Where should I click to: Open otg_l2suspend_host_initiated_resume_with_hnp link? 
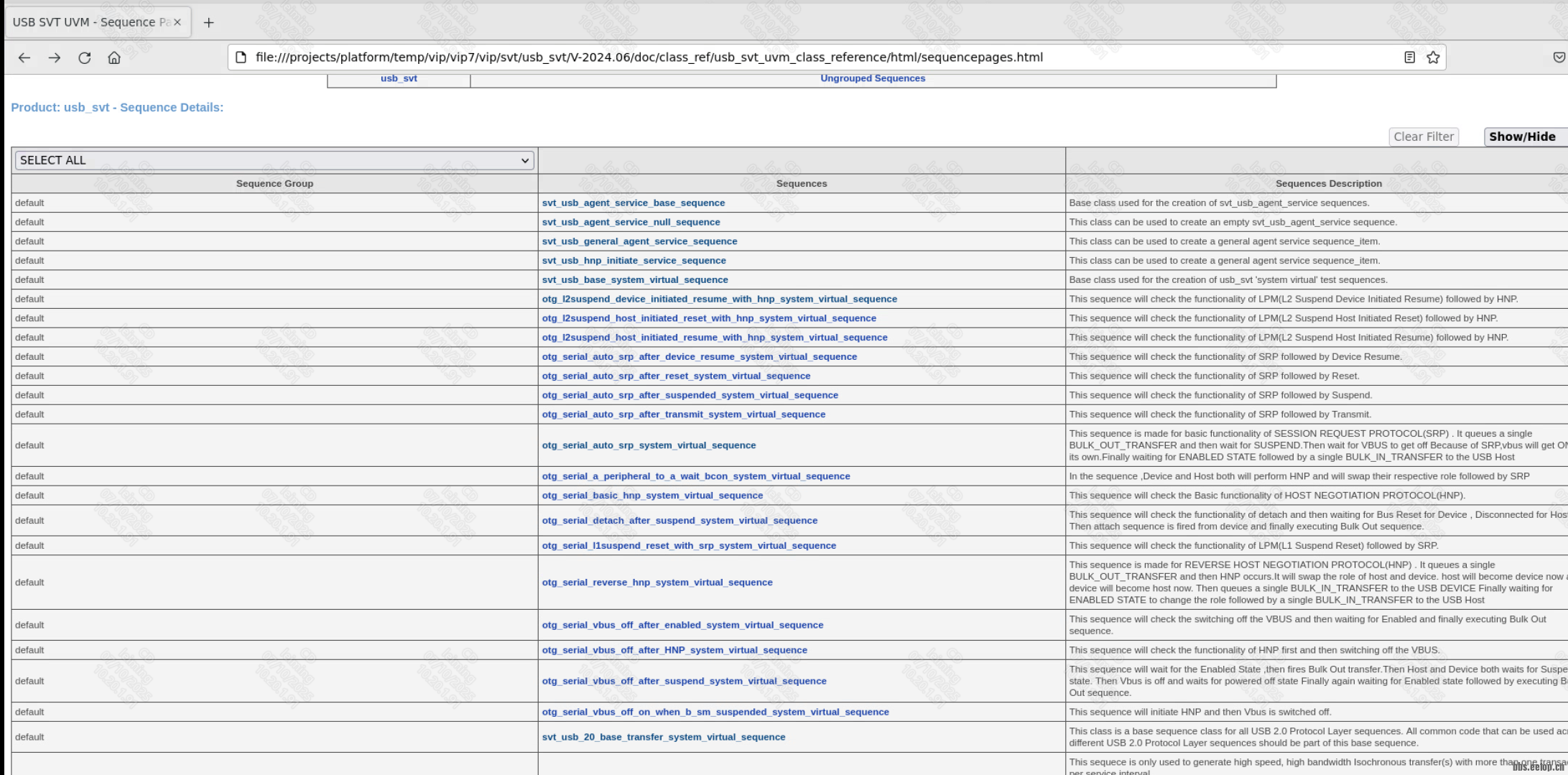715,338
